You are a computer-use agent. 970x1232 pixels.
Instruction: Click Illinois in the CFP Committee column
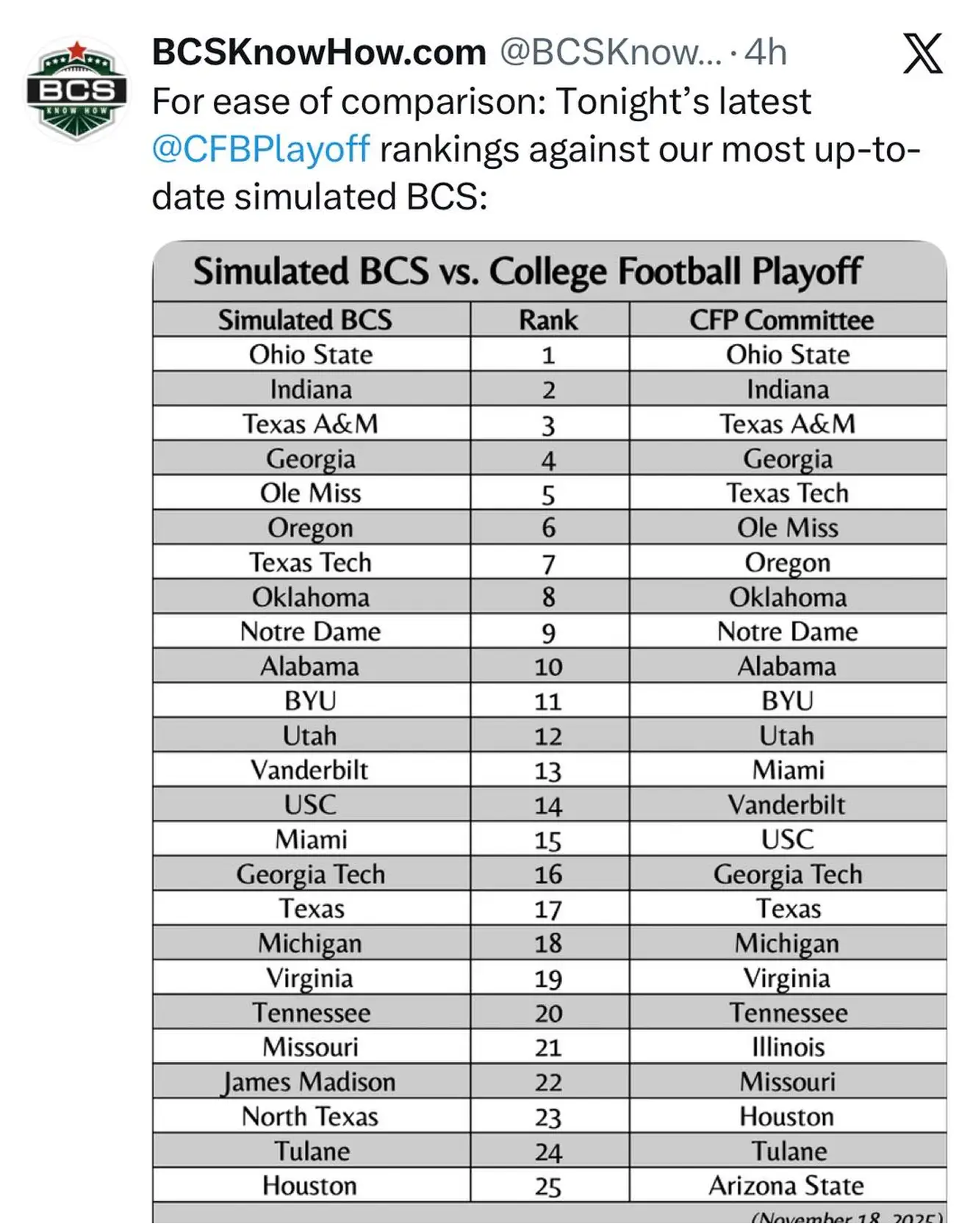(x=788, y=1047)
